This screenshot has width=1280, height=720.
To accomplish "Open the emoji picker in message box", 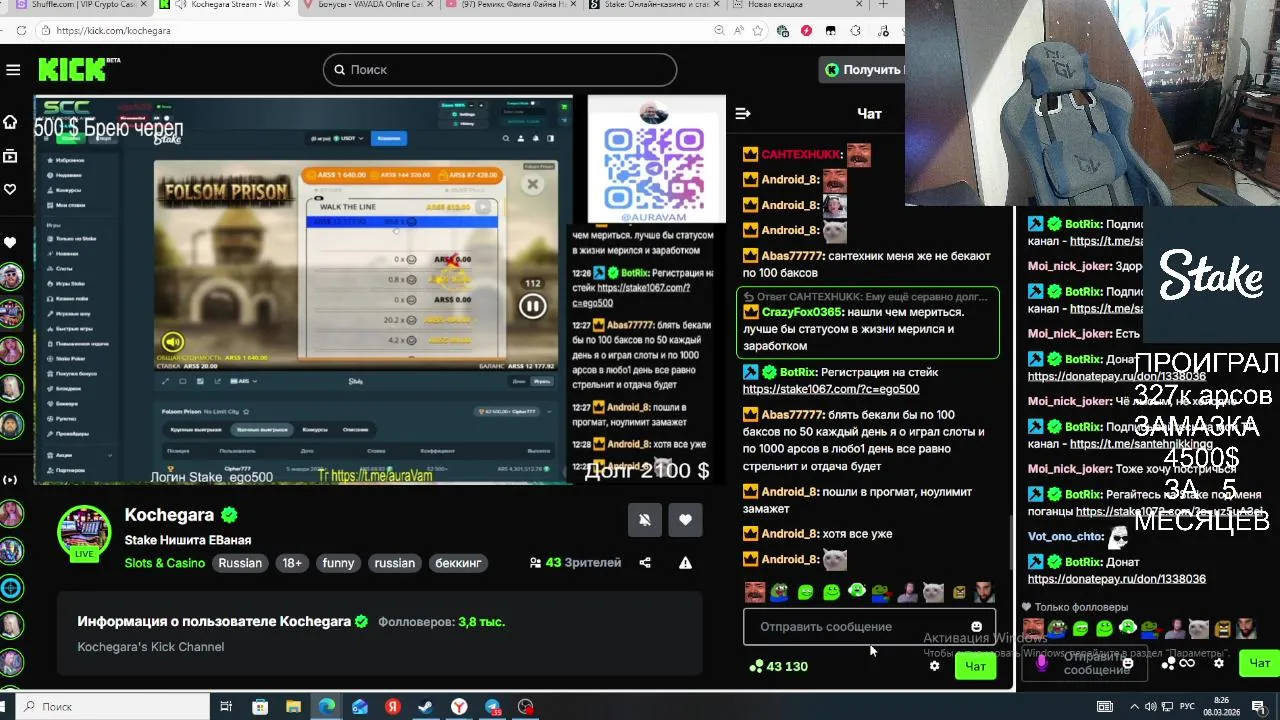I will pos(977,627).
